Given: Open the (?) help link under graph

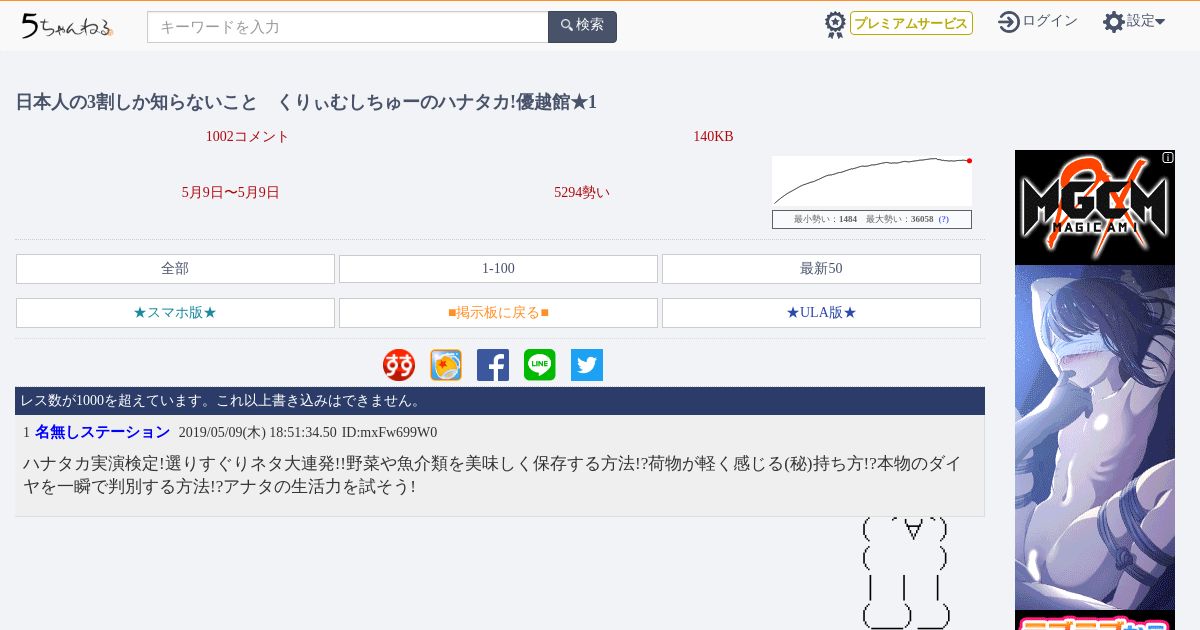Looking at the screenshot, I should coord(943,219).
